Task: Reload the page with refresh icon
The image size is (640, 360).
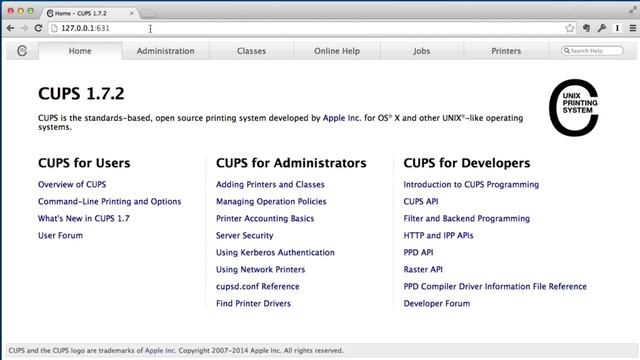Action: pos(38,28)
